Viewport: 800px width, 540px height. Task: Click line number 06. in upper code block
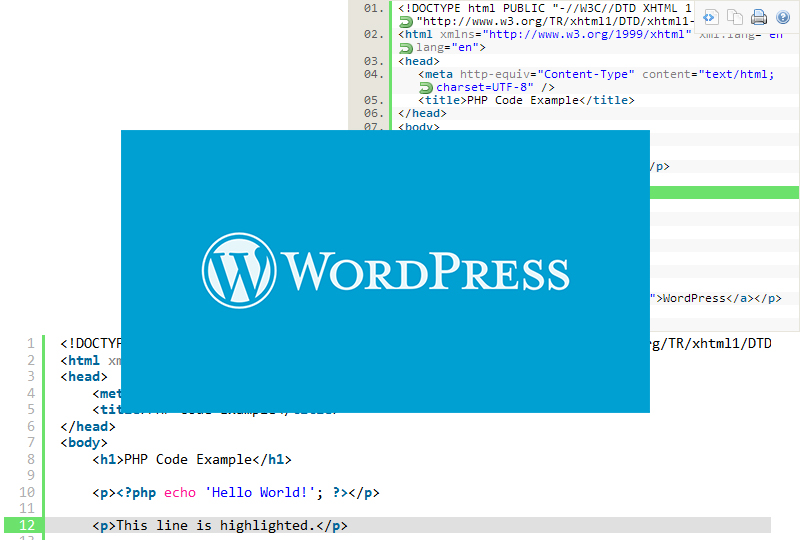tap(373, 113)
